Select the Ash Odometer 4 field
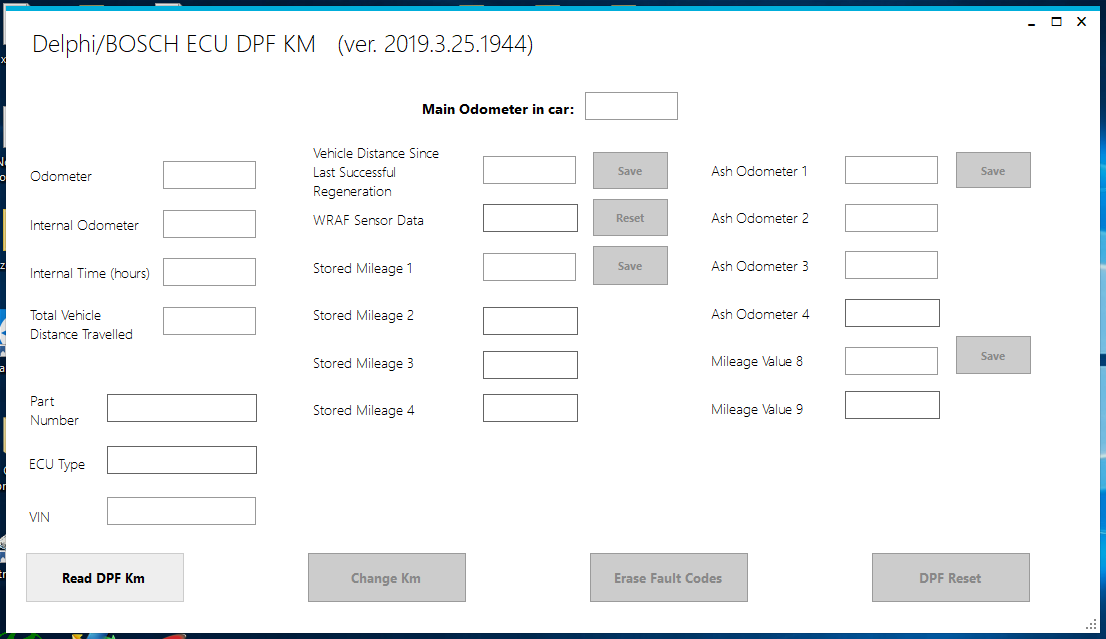 (x=892, y=313)
